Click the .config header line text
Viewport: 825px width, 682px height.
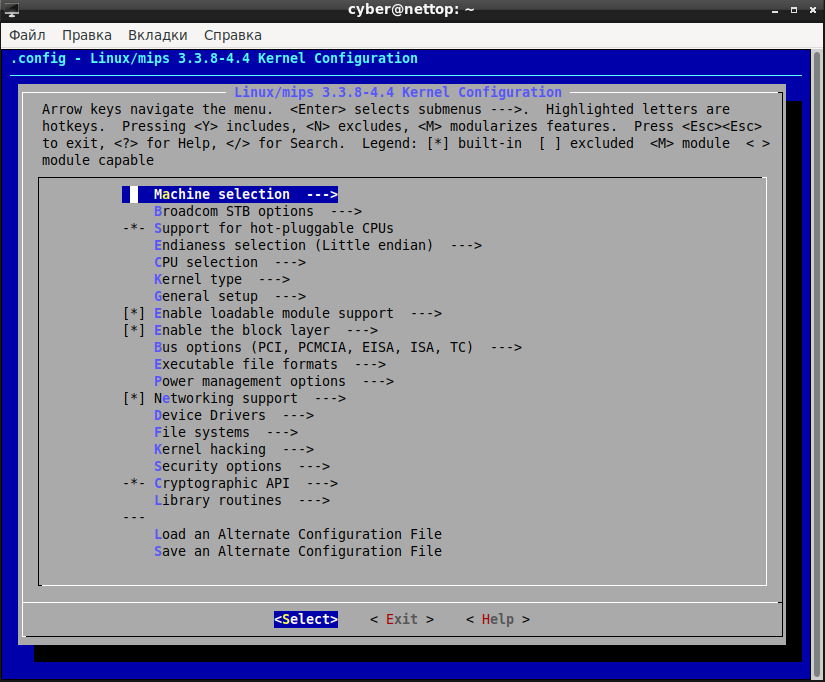point(214,58)
